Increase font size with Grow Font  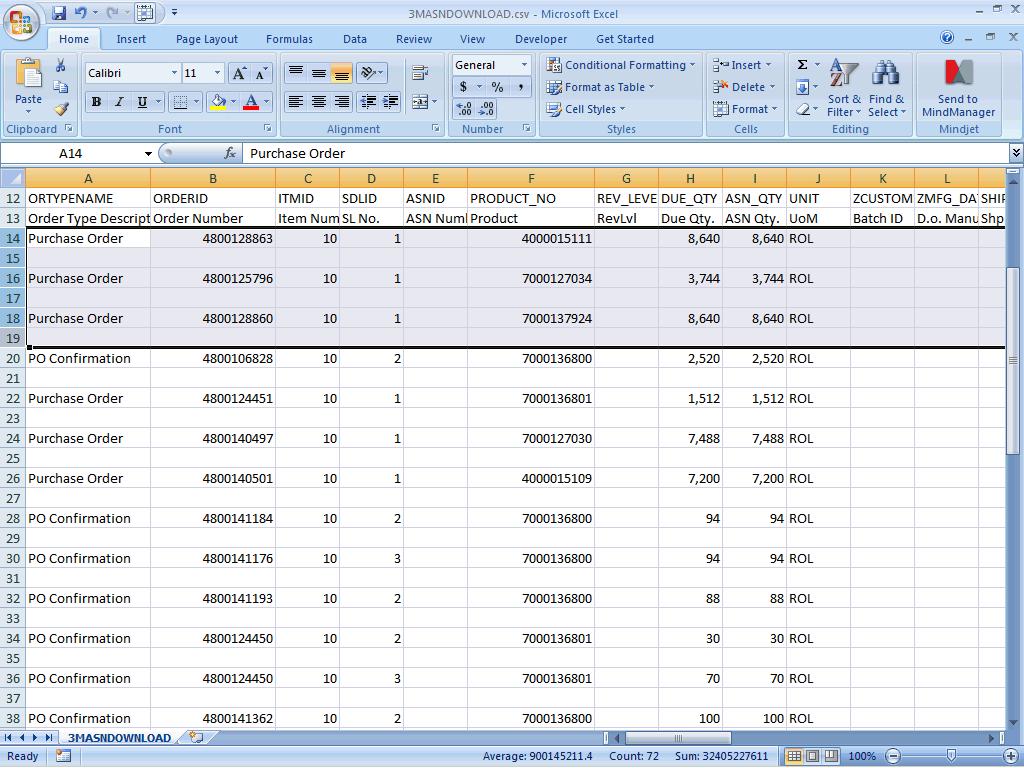[x=240, y=73]
